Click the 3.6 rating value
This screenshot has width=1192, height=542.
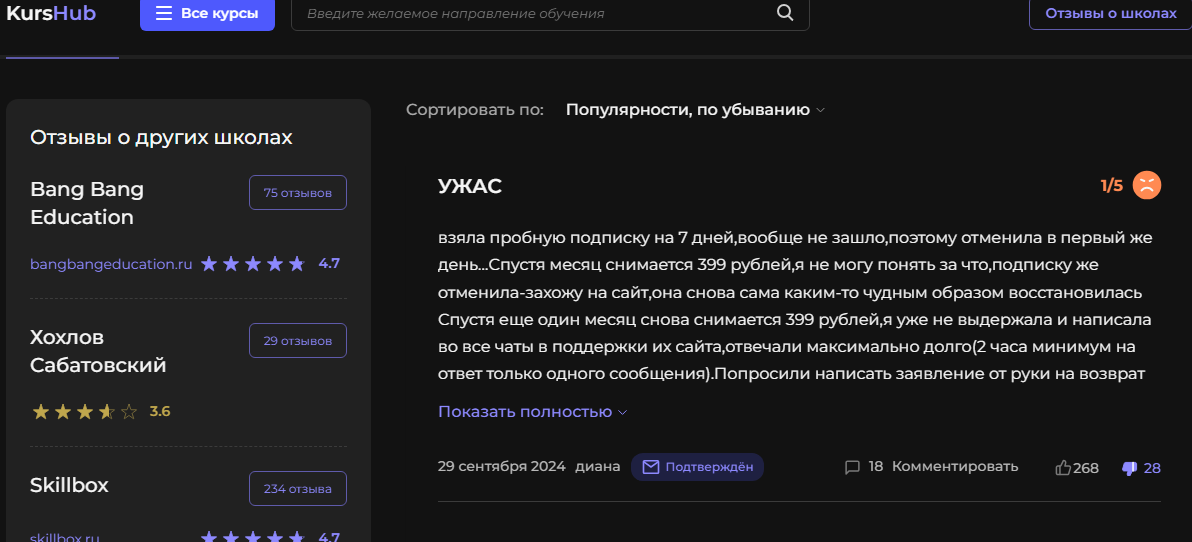160,412
